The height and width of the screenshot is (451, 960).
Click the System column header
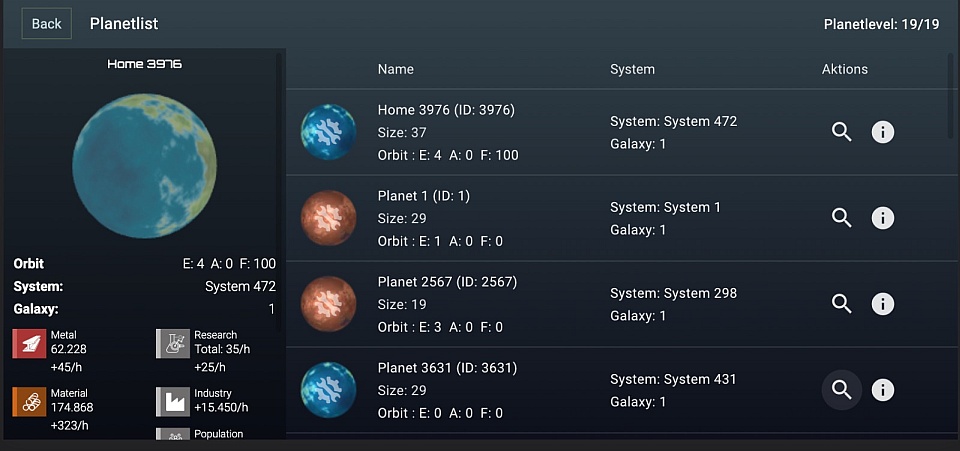click(x=632, y=69)
